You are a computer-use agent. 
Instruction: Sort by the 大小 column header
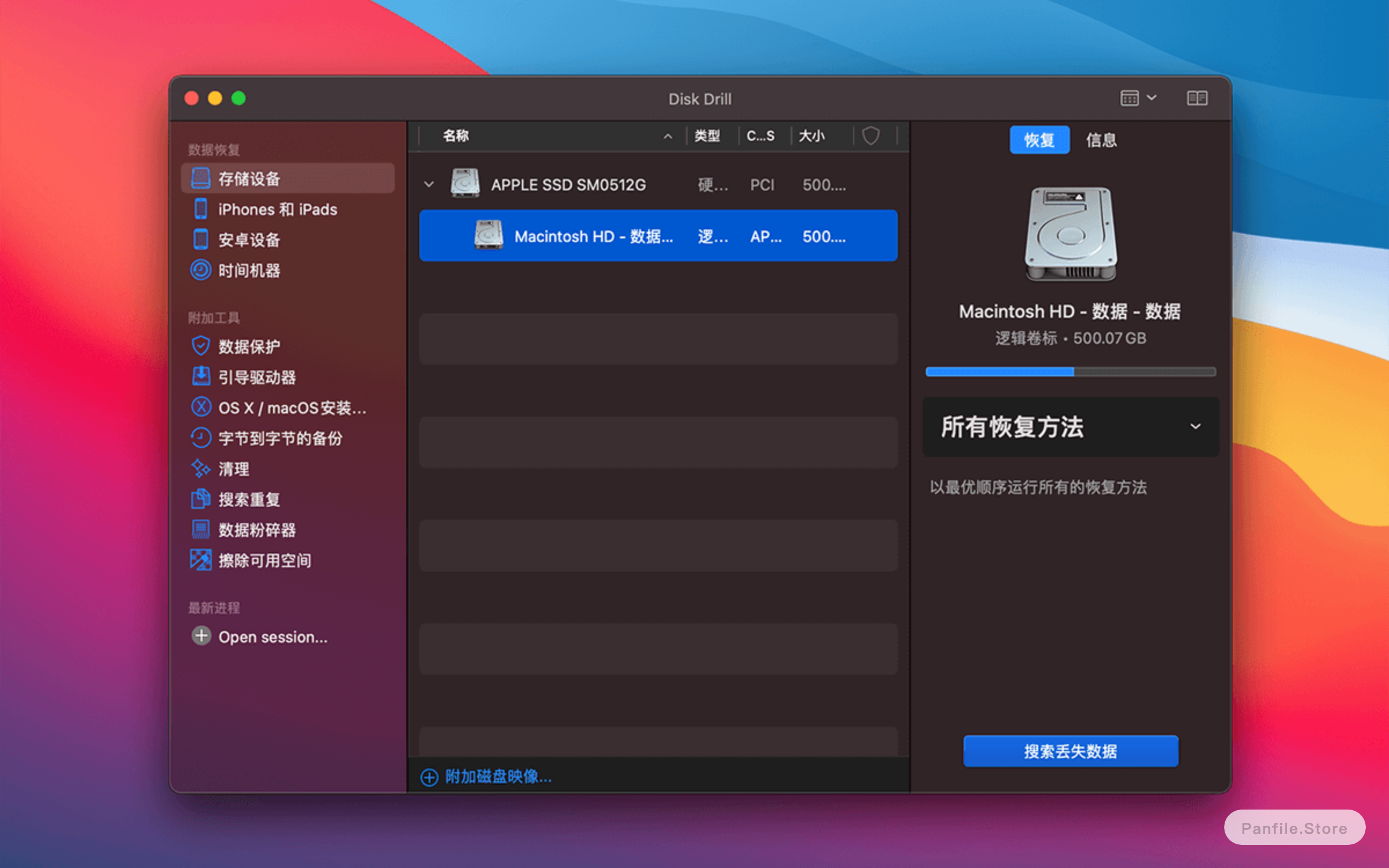click(812, 136)
